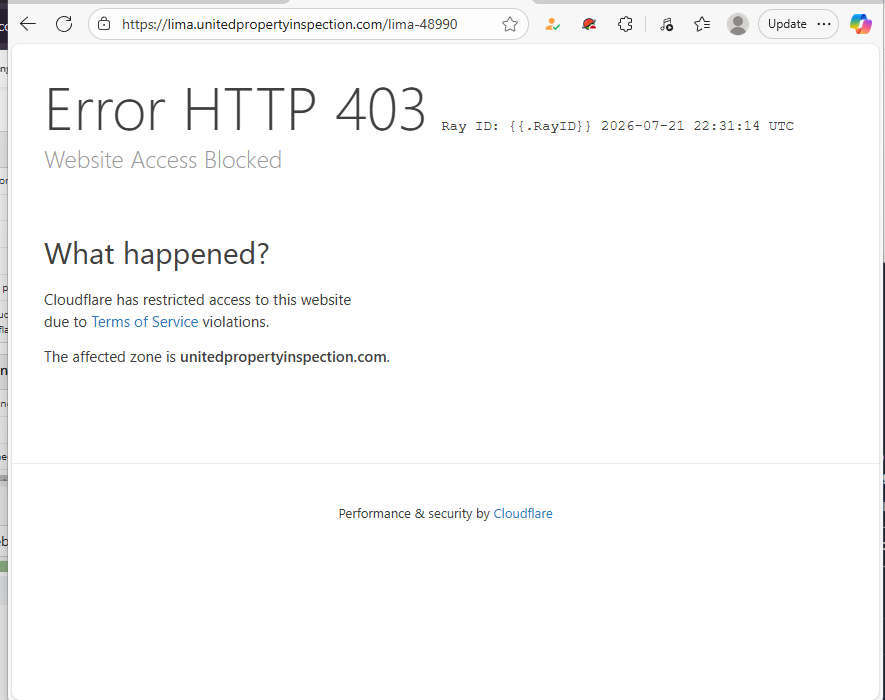Open the orange person-checkmark extension icon
The image size is (885, 700).
click(x=553, y=24)
